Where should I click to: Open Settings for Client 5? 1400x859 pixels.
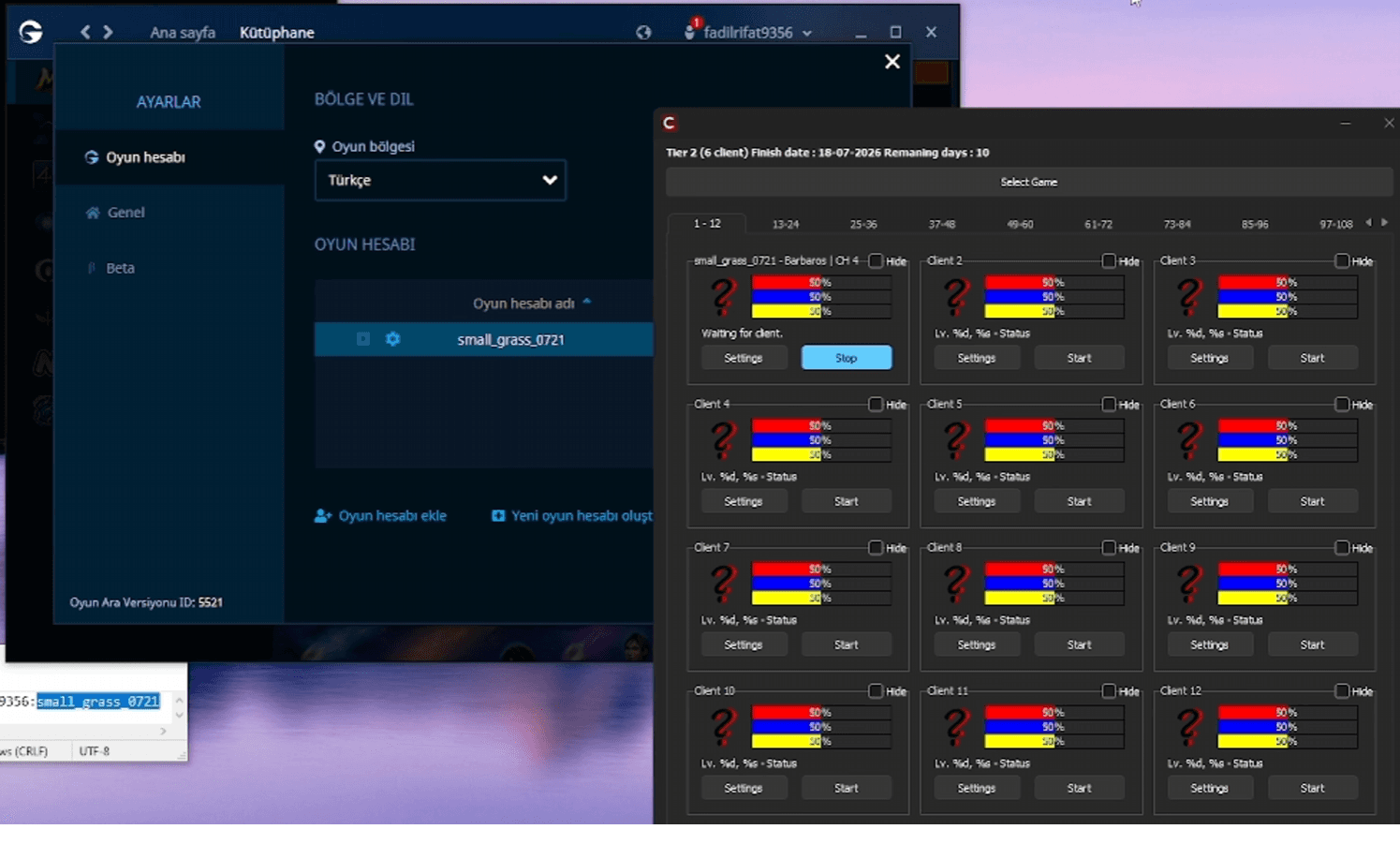pyautogui.click(x=977, y=501)
